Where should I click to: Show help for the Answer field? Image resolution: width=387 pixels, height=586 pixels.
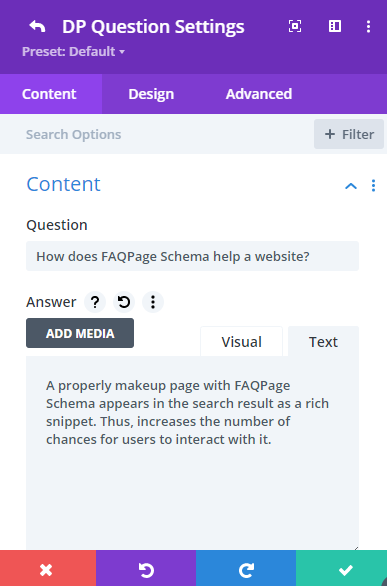tap(95, 302)
